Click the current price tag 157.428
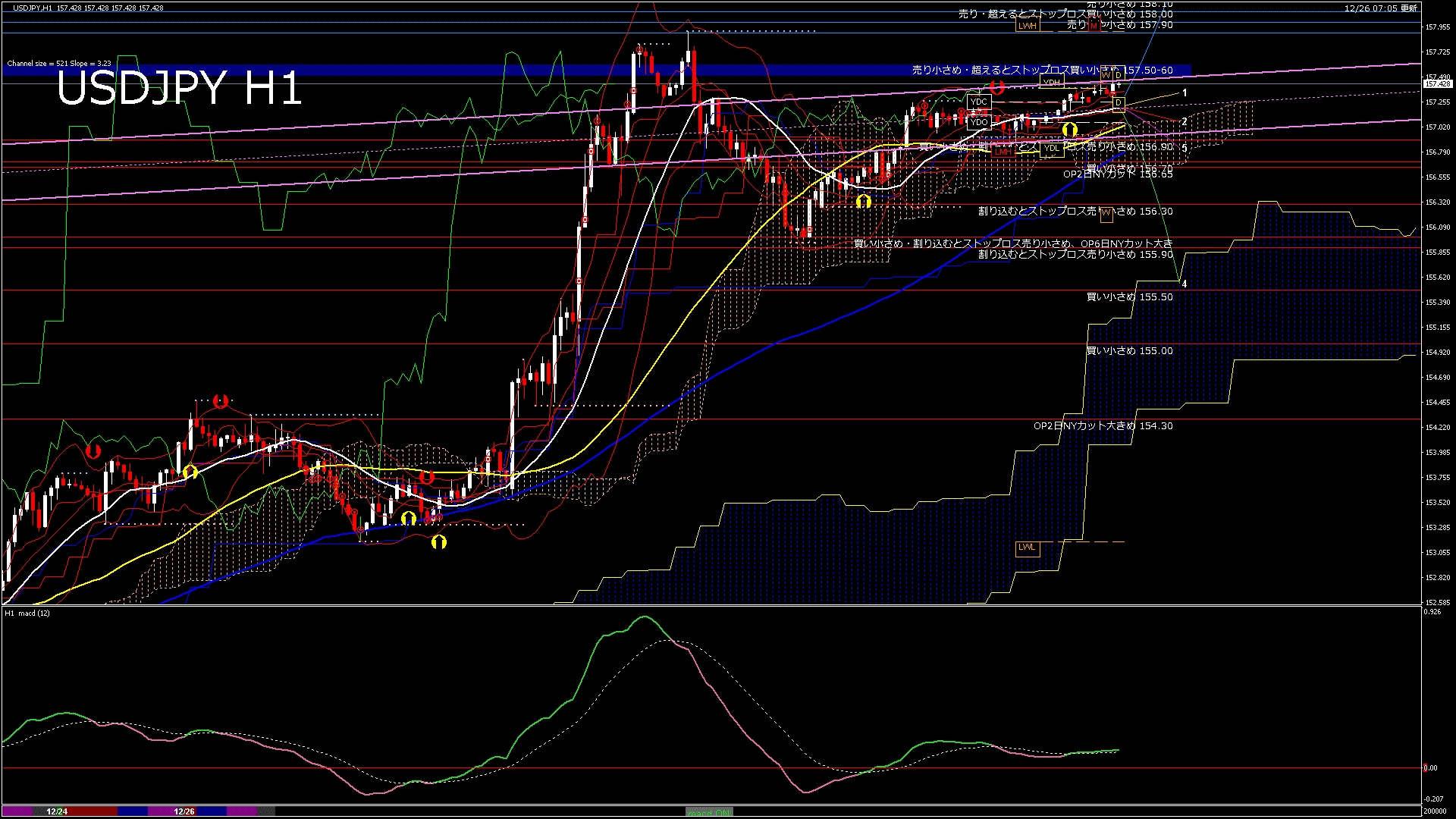The image size is (1456, 819). (x=1439, y=84)
